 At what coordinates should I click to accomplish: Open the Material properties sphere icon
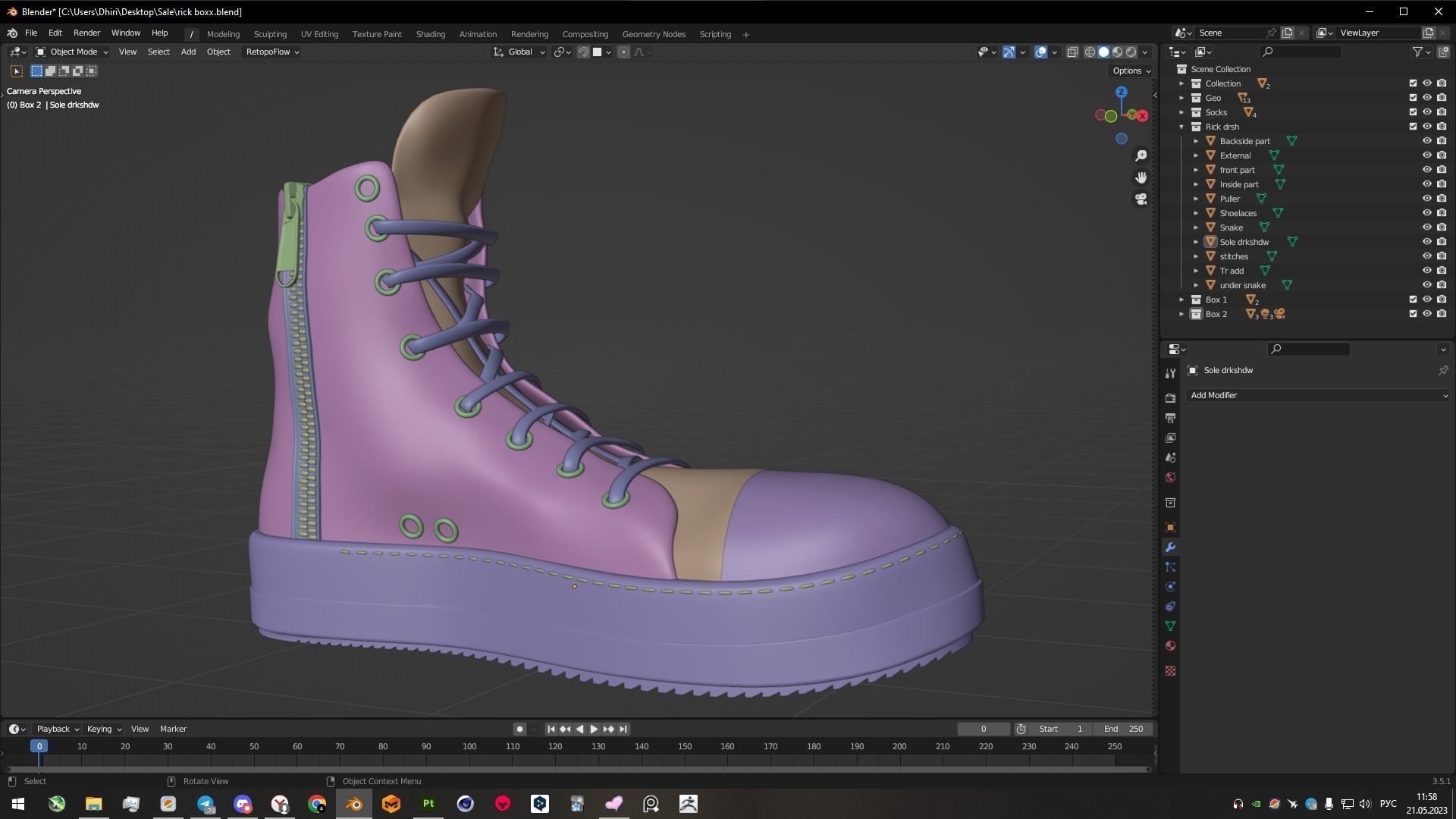click(1170, 646)
